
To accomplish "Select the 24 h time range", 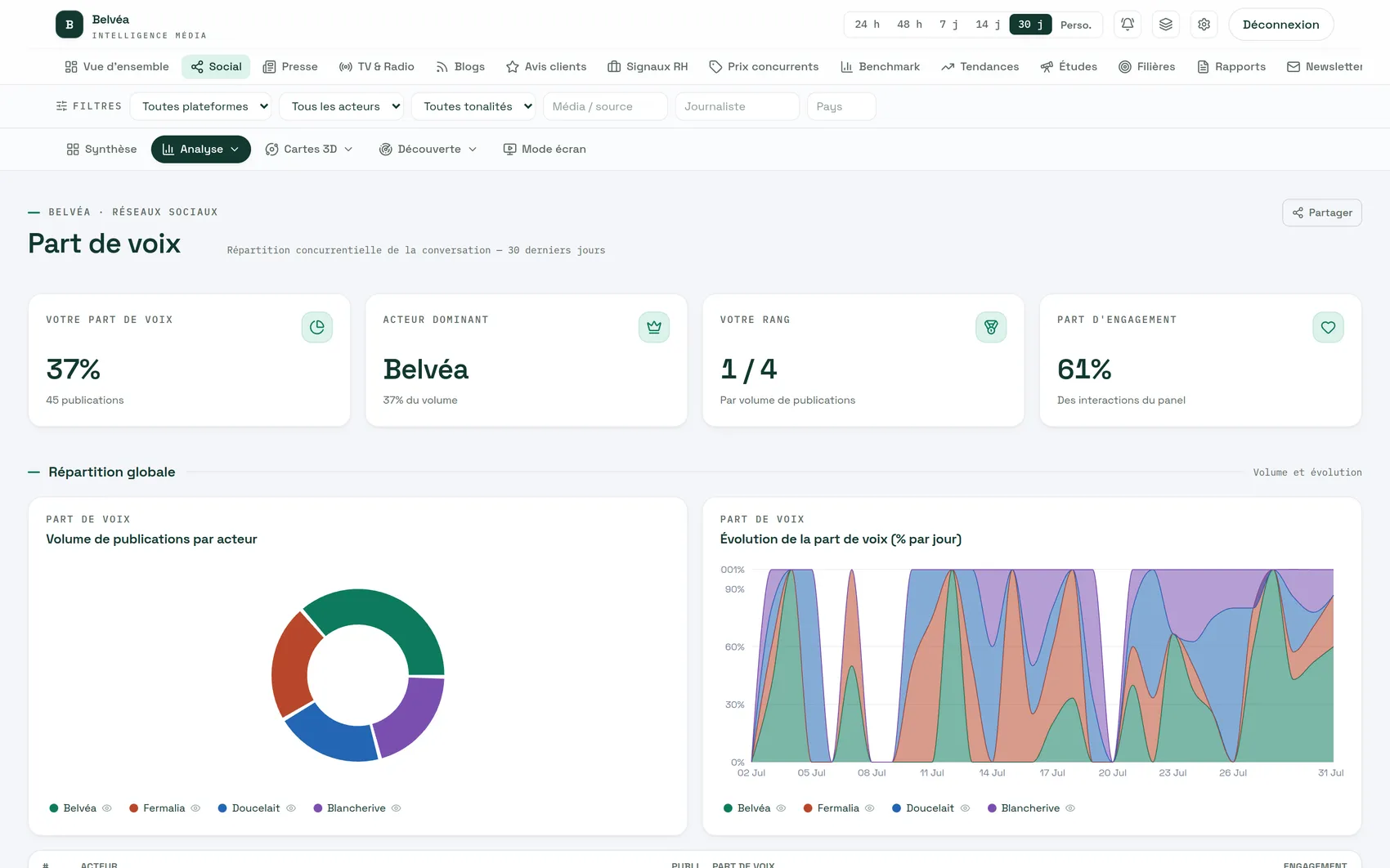I will click(868, 25).
